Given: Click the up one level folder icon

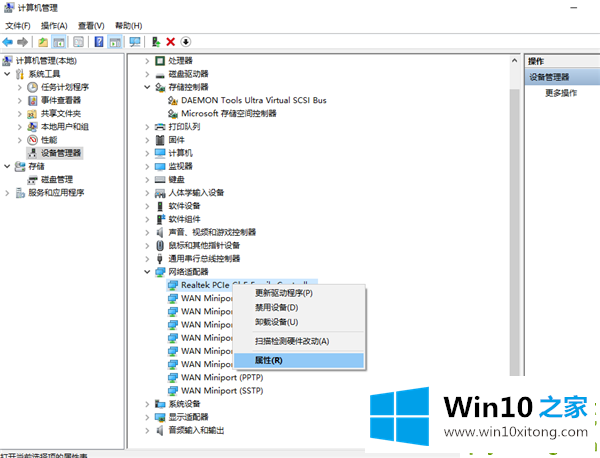Looking at the screenshot, I should click(x=43, y=41).
